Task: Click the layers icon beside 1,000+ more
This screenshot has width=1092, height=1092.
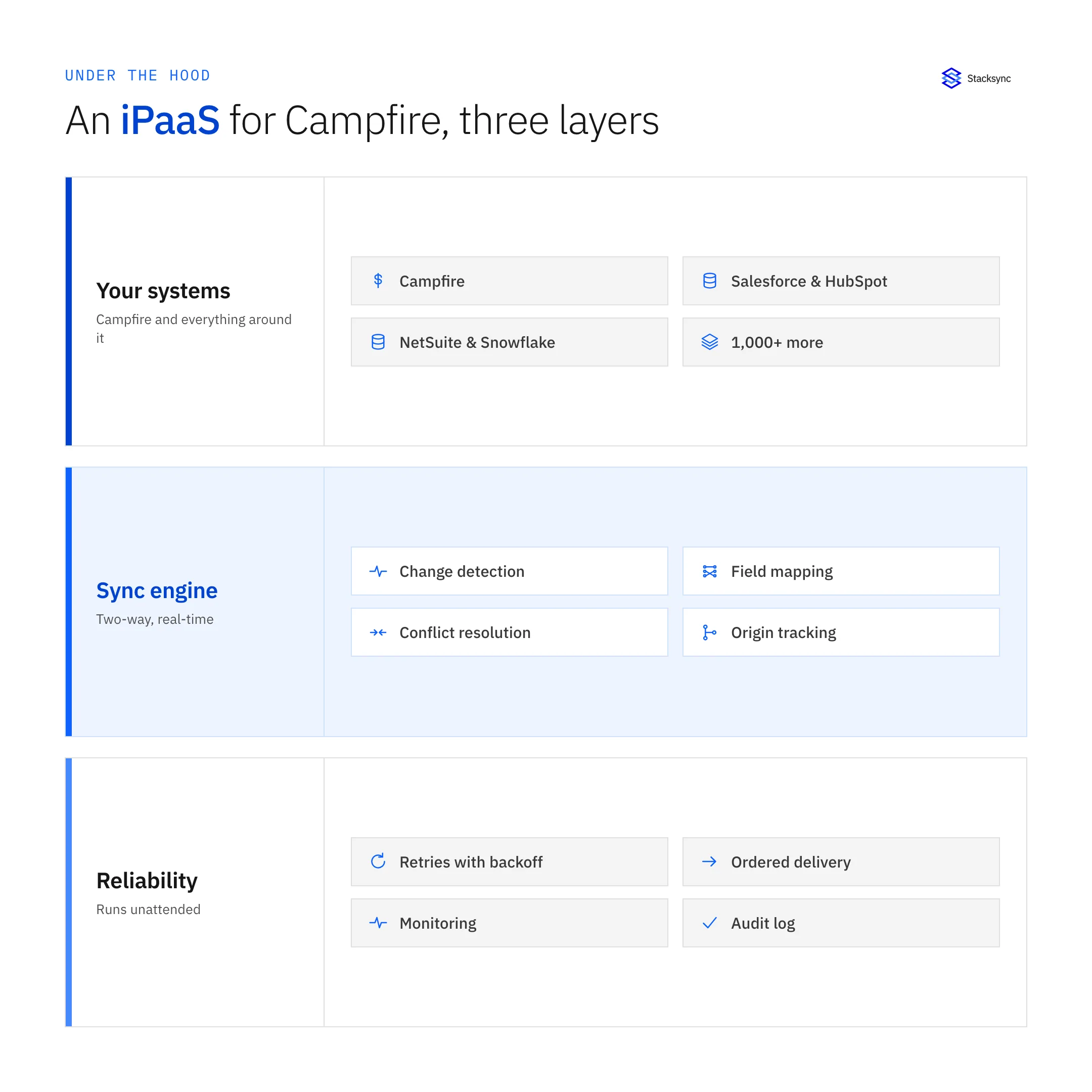Action: tap(709, 342)
